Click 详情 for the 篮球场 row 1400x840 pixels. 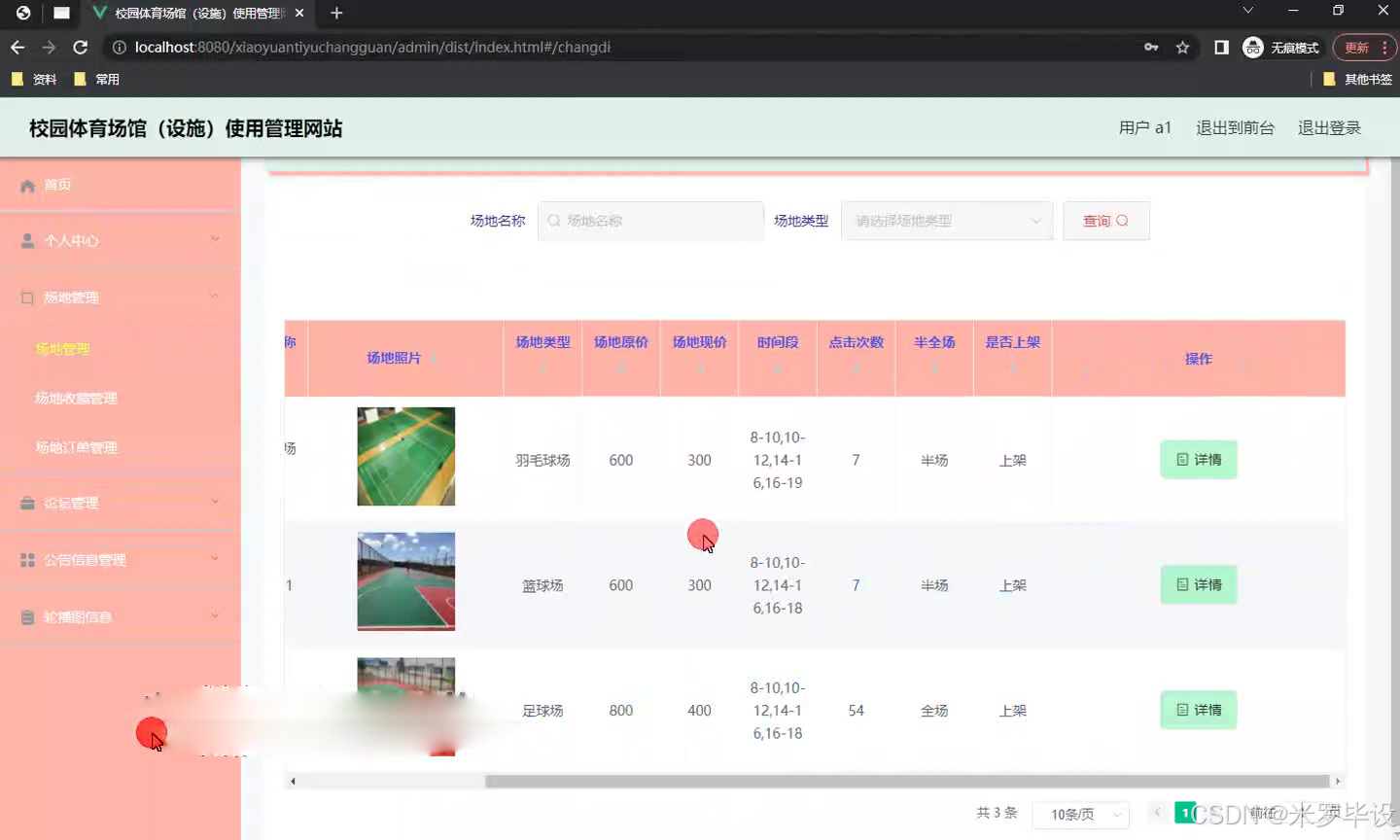click(x=1198, y=584)
